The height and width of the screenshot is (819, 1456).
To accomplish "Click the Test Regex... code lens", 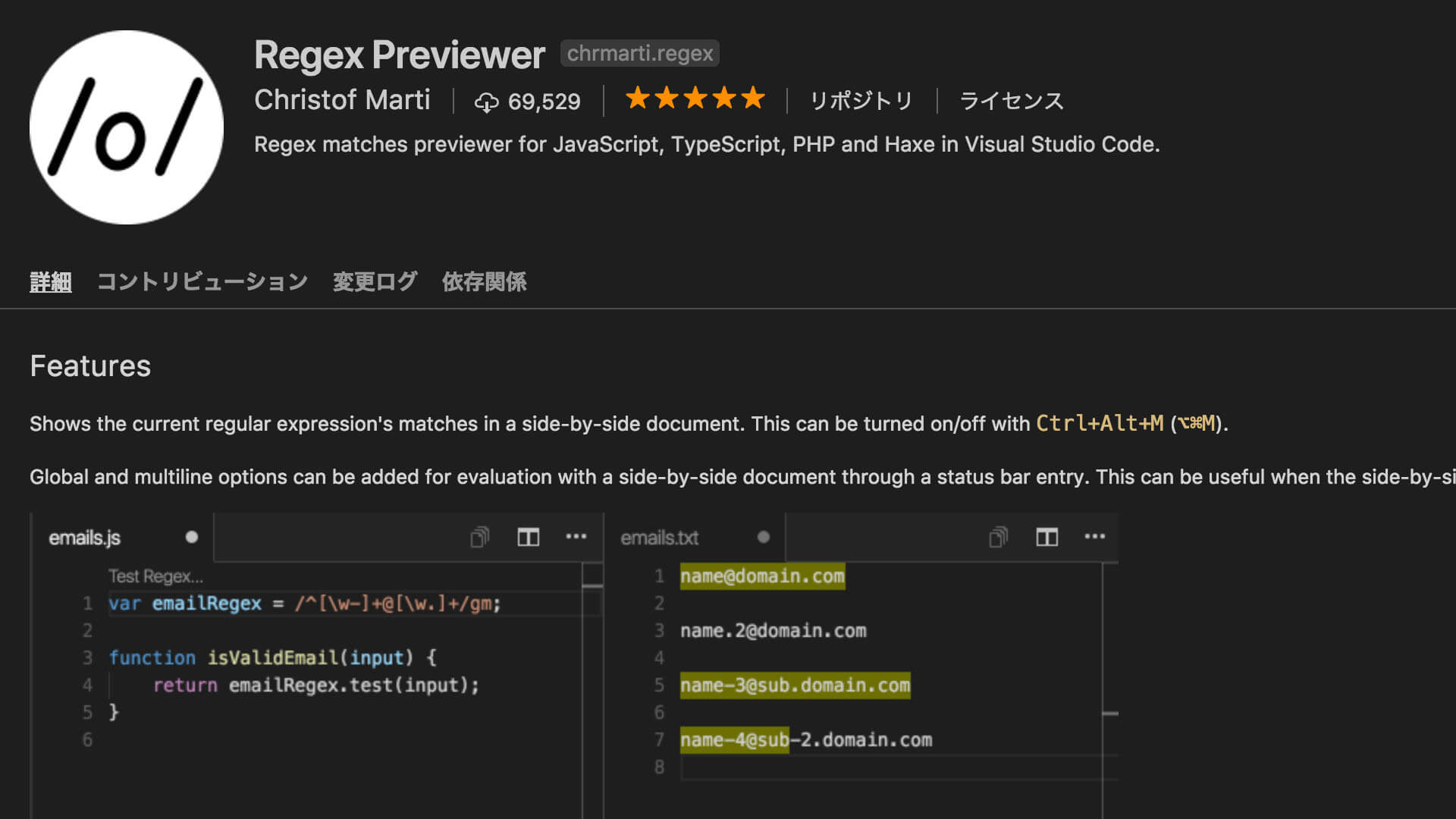I will click(x=157, y=576).
